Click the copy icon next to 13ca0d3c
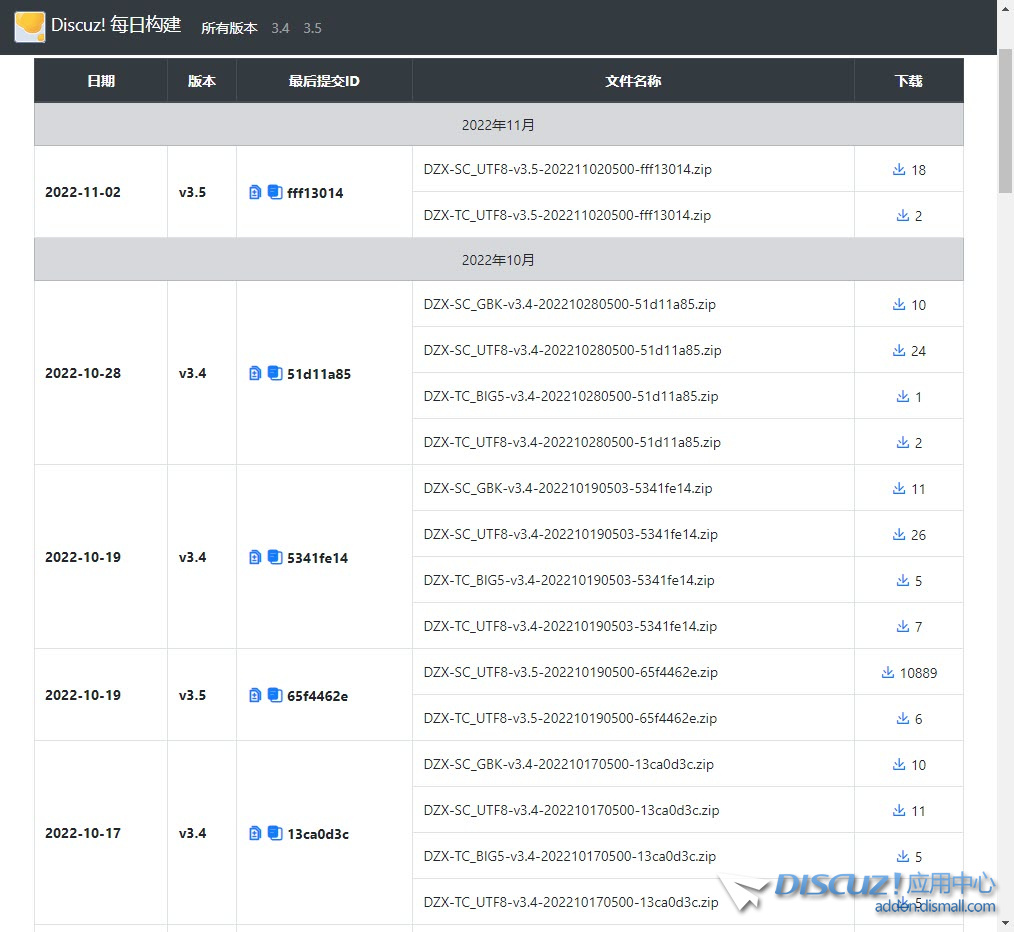1014x932 pixels. coord(275,832)
